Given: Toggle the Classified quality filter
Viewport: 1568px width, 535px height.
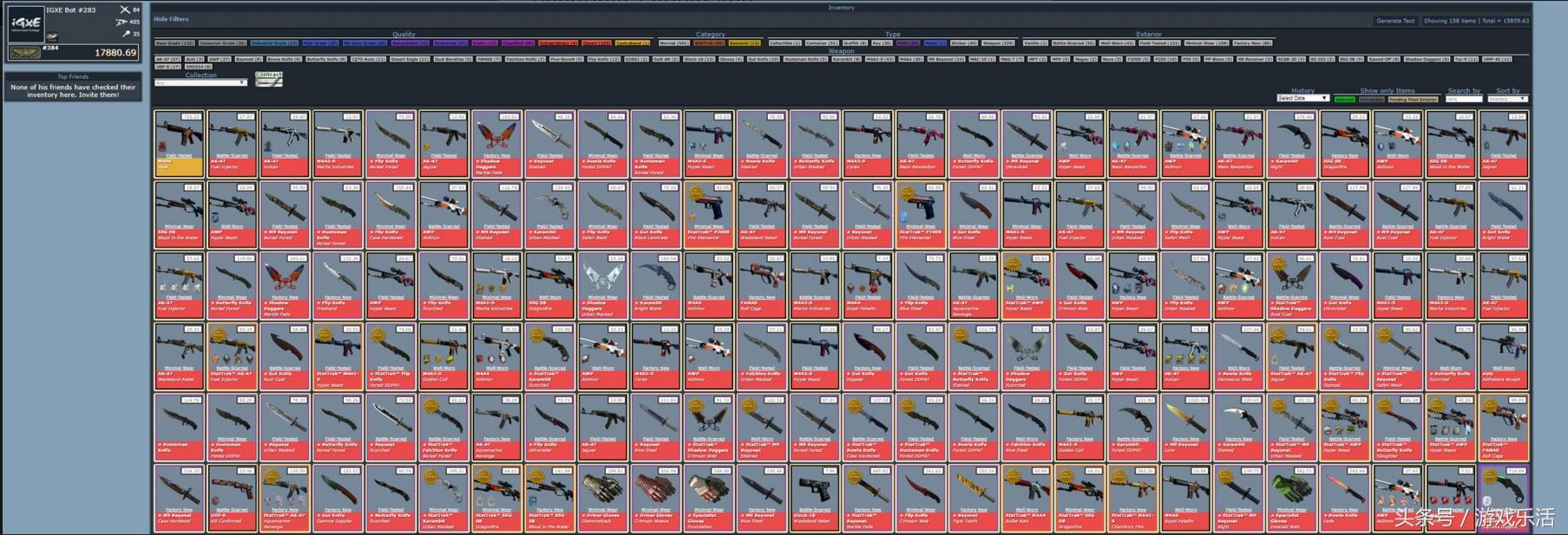Looking at the screenshot, I should tap(518, 42).
